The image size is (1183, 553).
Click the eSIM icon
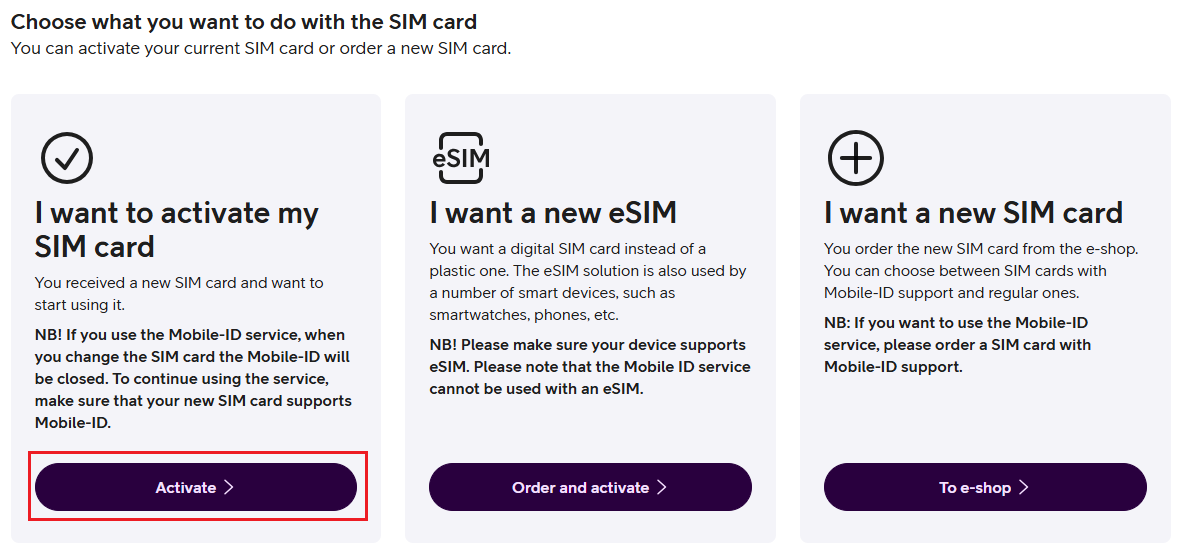[460, 158]
